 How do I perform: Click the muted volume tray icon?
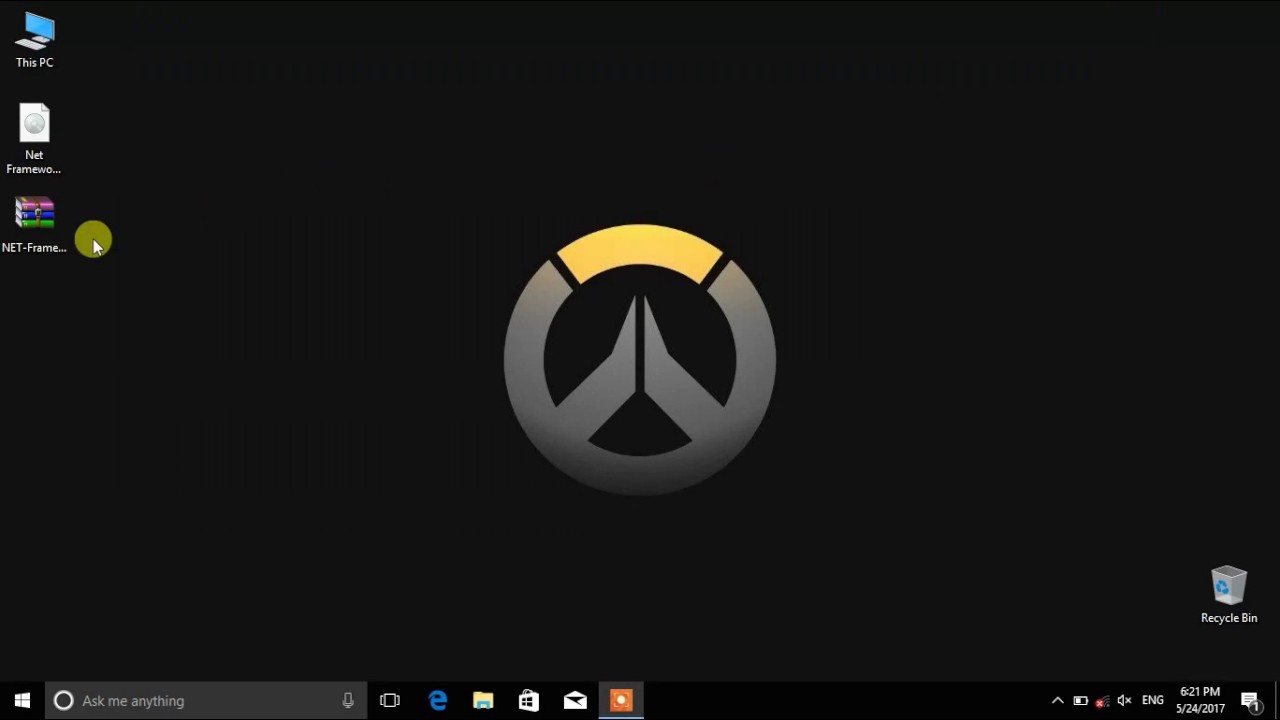pos(1124,701)
